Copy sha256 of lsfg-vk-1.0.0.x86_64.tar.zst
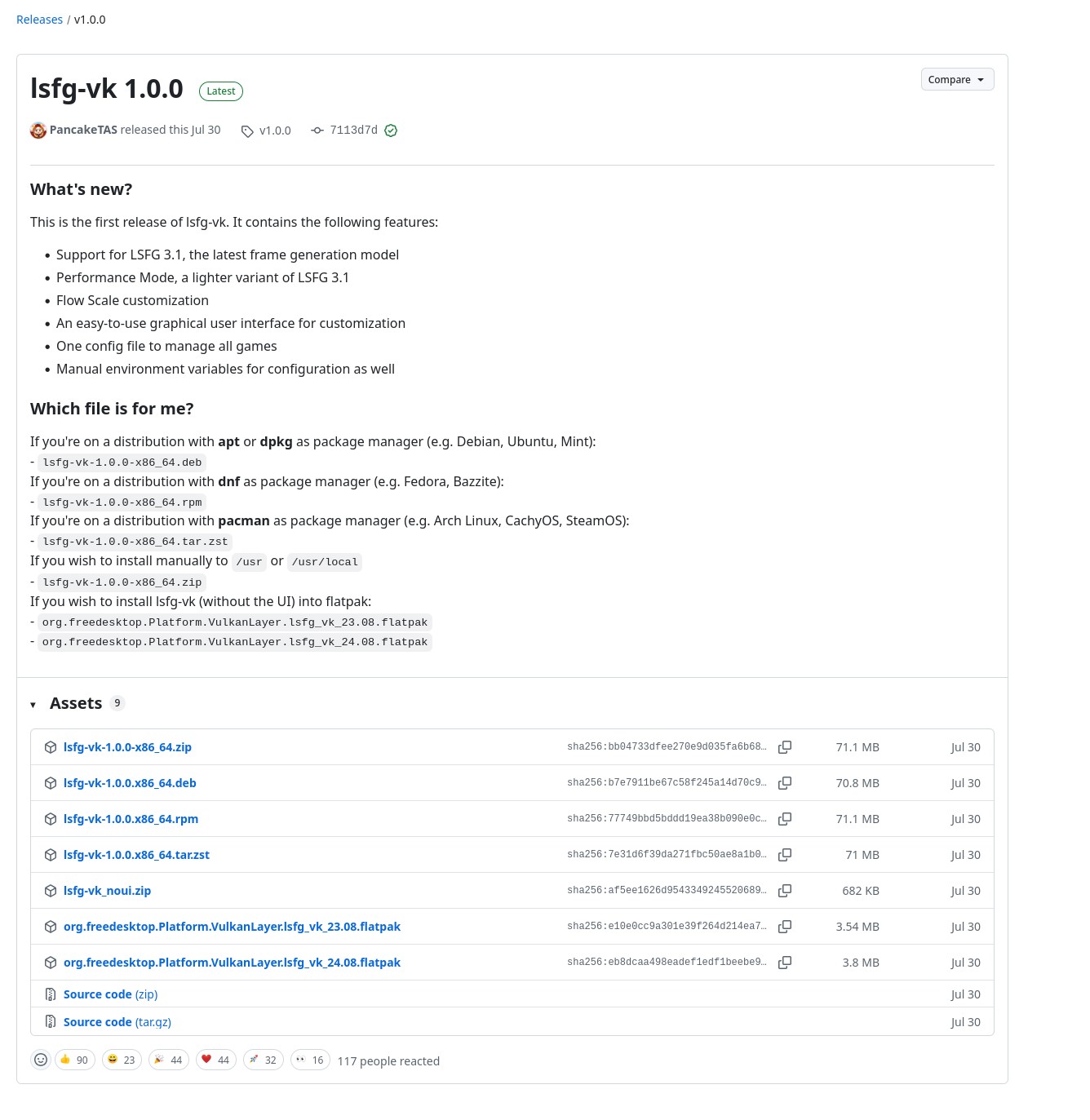1090x1120 pixels. pyautogui.click(x=785, y=855)
